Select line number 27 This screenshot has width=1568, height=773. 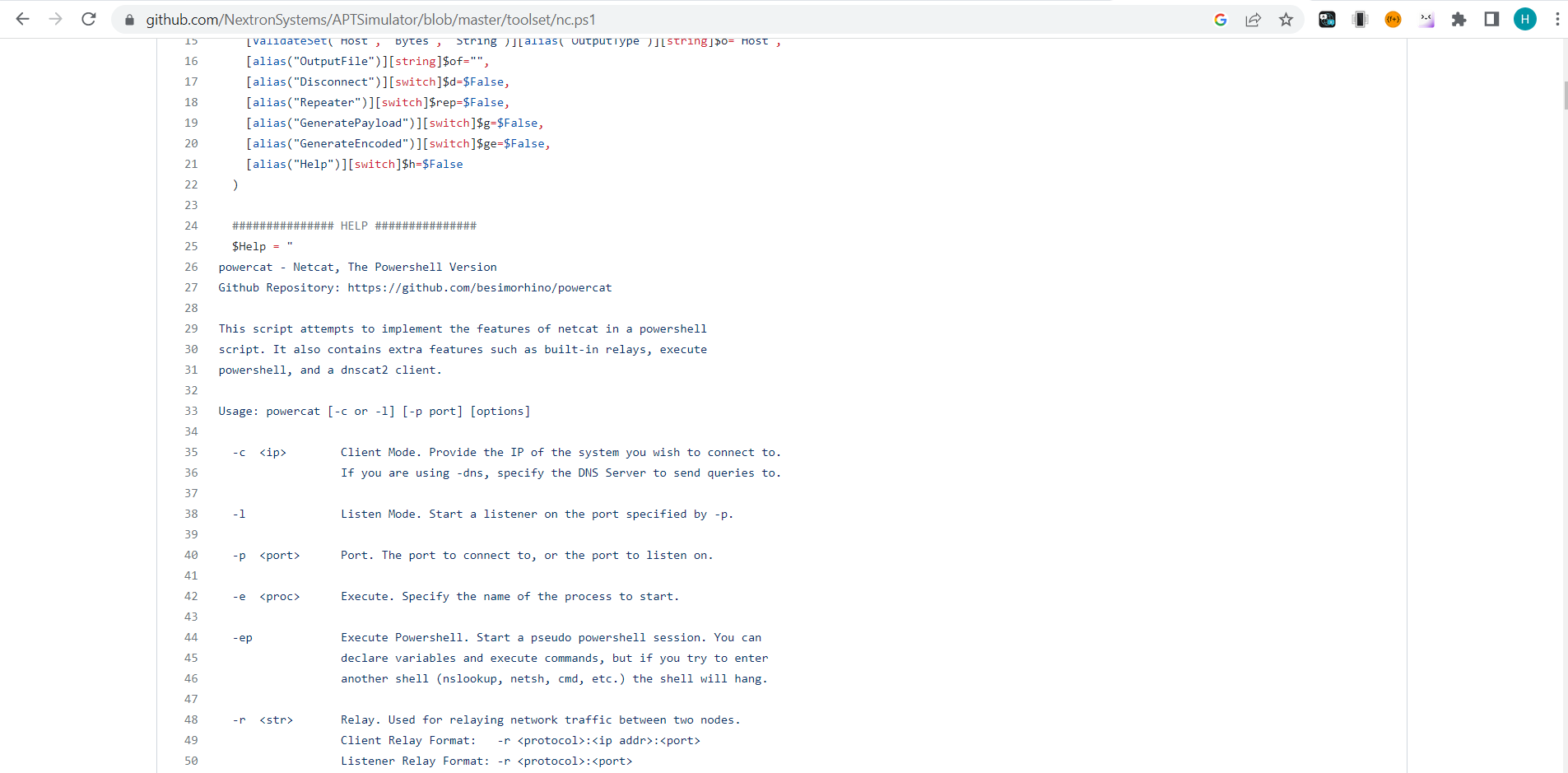[191, 287]
